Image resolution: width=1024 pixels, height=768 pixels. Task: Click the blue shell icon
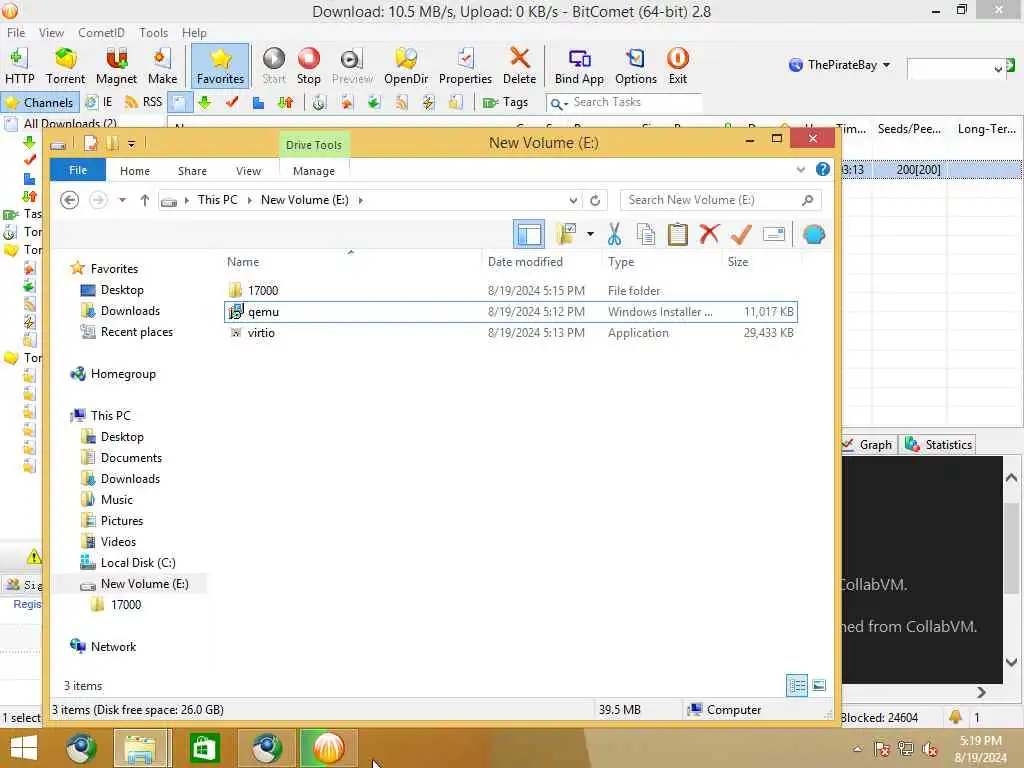click(814, 234)
